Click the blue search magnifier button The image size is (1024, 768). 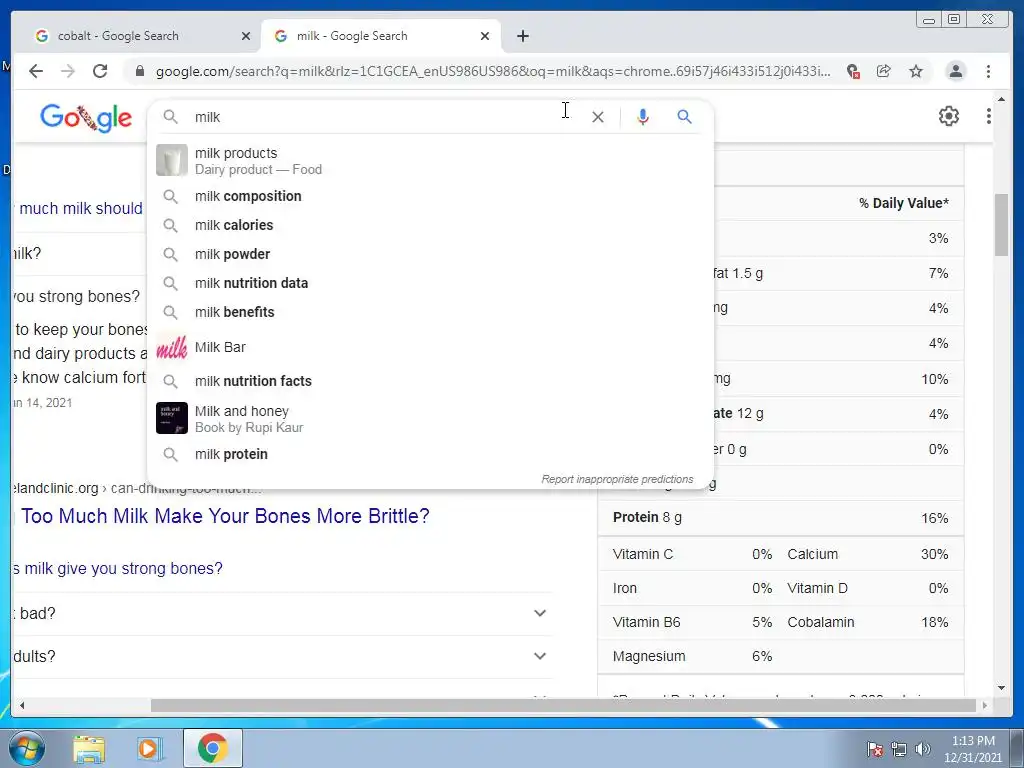pyautogui.click(x=684, y=117)
